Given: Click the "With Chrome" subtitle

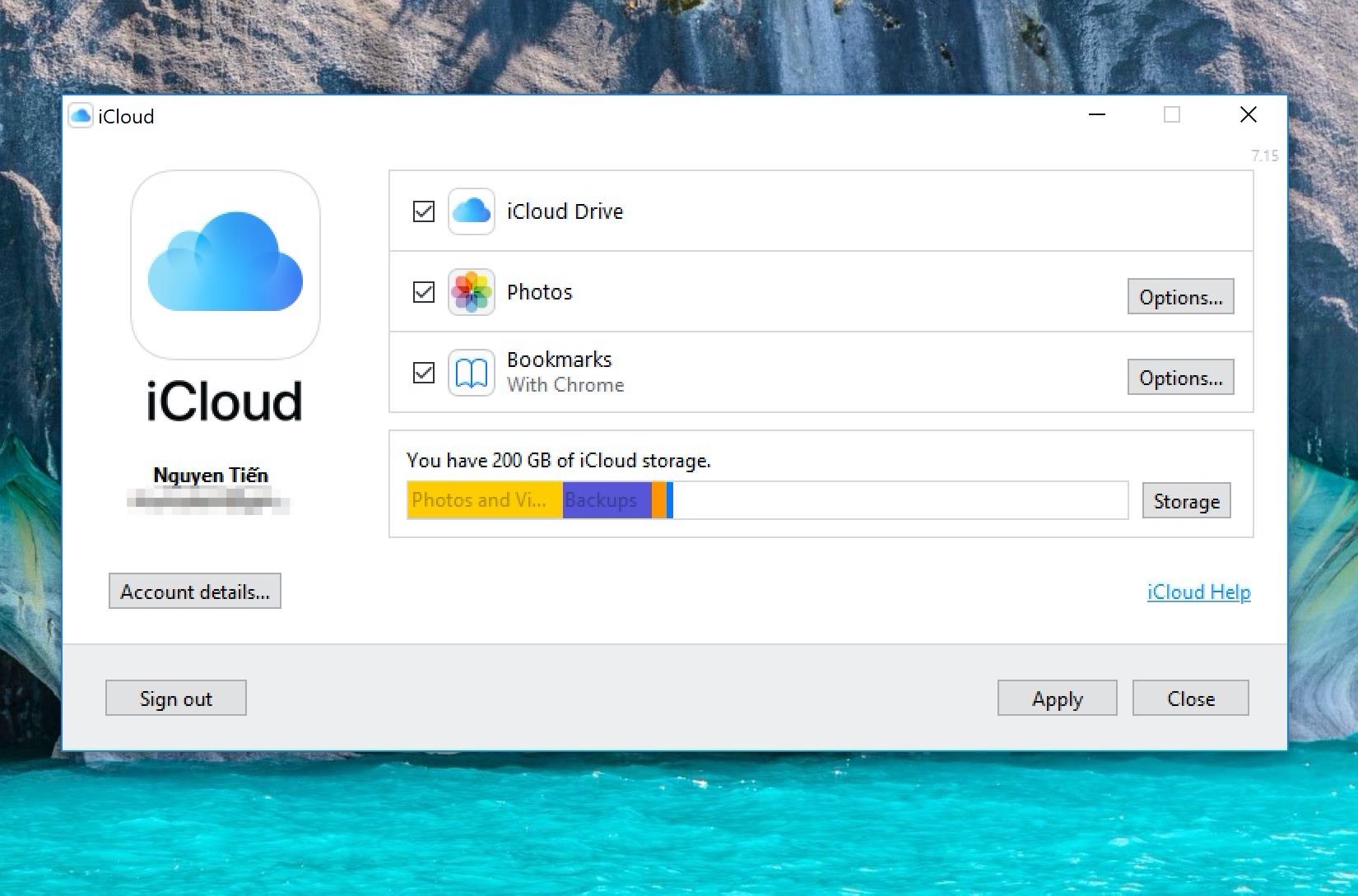Looking at the screenshot, I should coord(565,385).
